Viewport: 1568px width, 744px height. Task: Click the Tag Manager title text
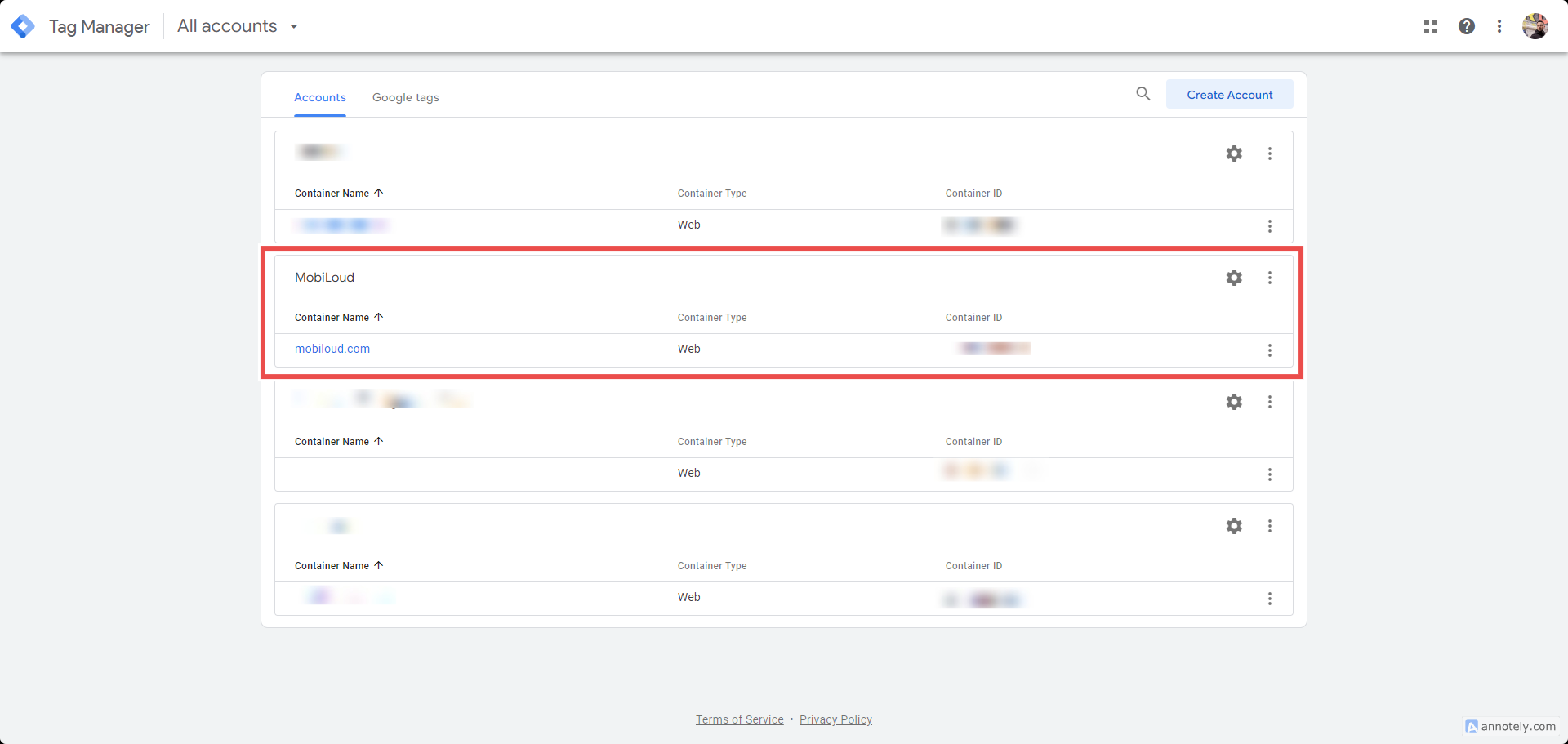(100, 26)
